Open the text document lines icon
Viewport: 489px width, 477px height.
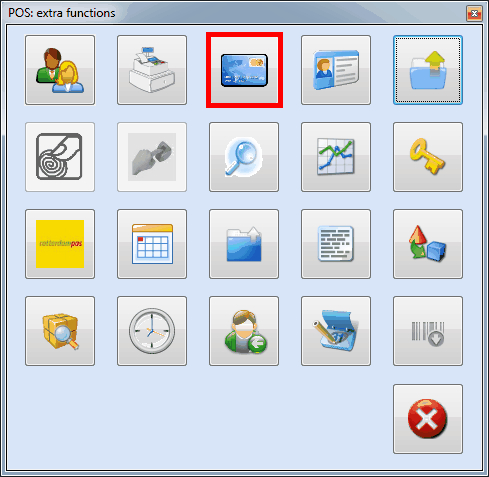[336, 244]
